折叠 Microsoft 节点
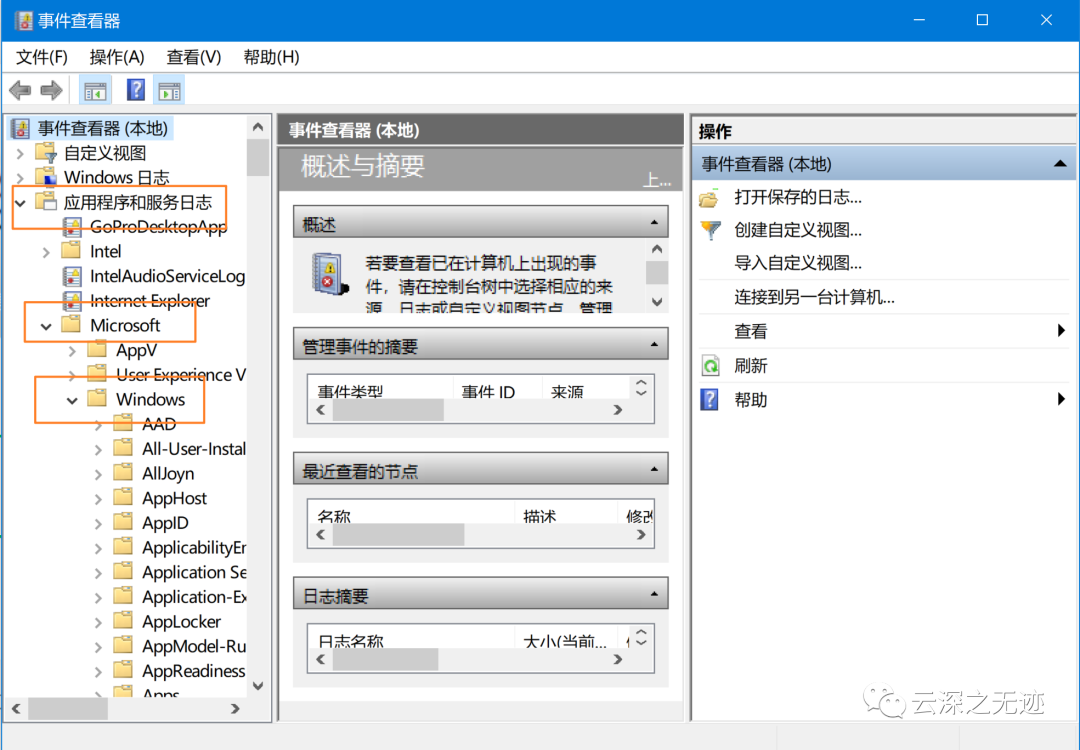Viewport: 1080px width, 750px height. 44,325
